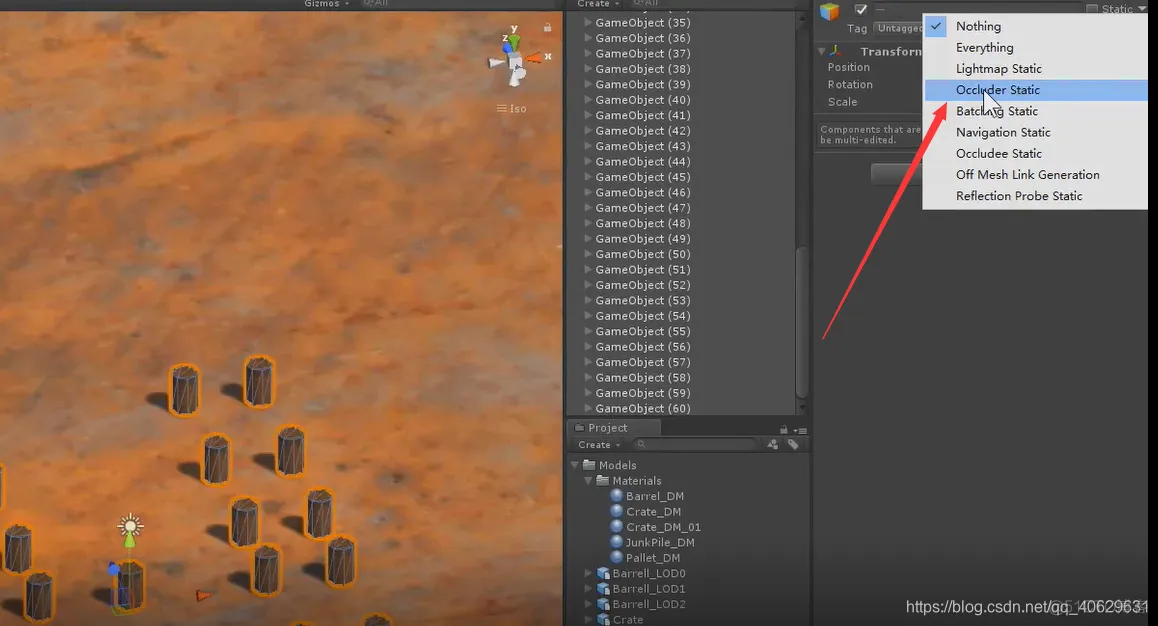Expand the Barrell_LOD0 model arrow
The height and width of the screenshot is (626, 1158).
pos(589,573)
